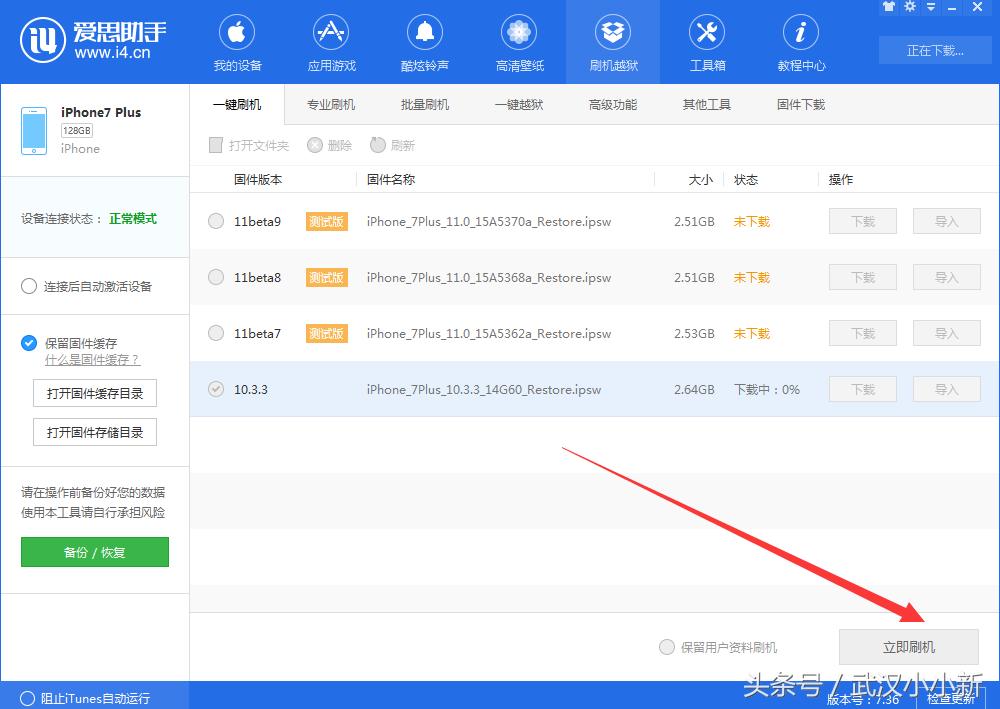Click the 刷新 refresh firmware list icon
Image resolution: width=1000 pixels, height=709 pixels.
click(392, 145)
